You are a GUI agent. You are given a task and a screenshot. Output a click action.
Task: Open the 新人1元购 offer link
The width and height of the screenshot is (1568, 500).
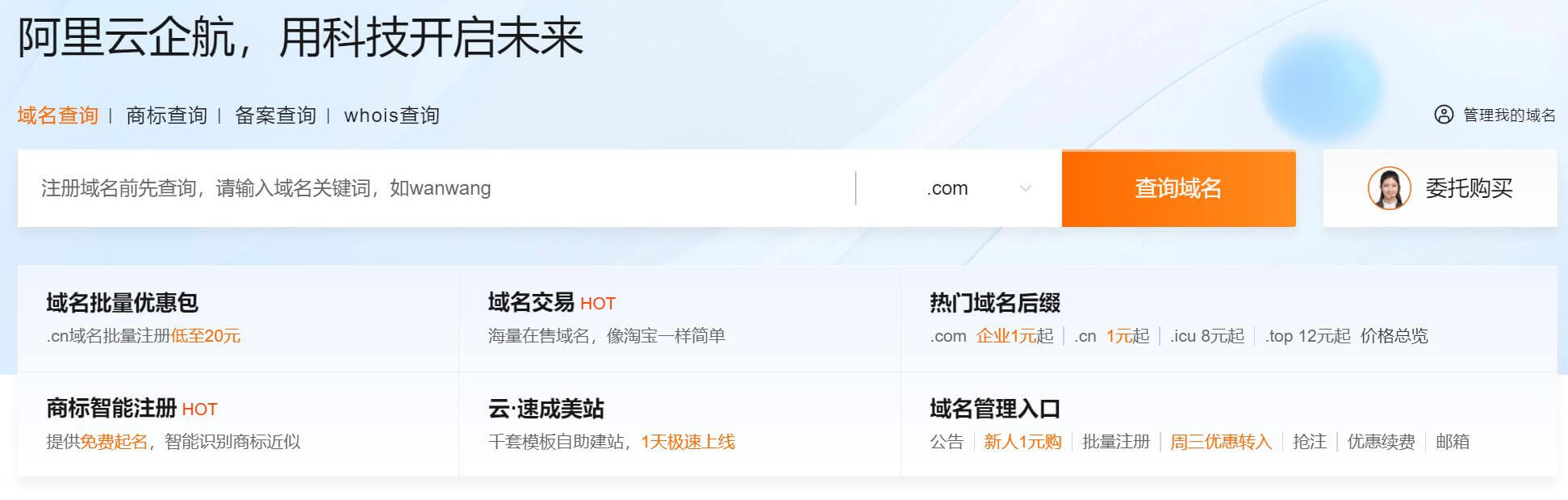tap(1022, 442)
